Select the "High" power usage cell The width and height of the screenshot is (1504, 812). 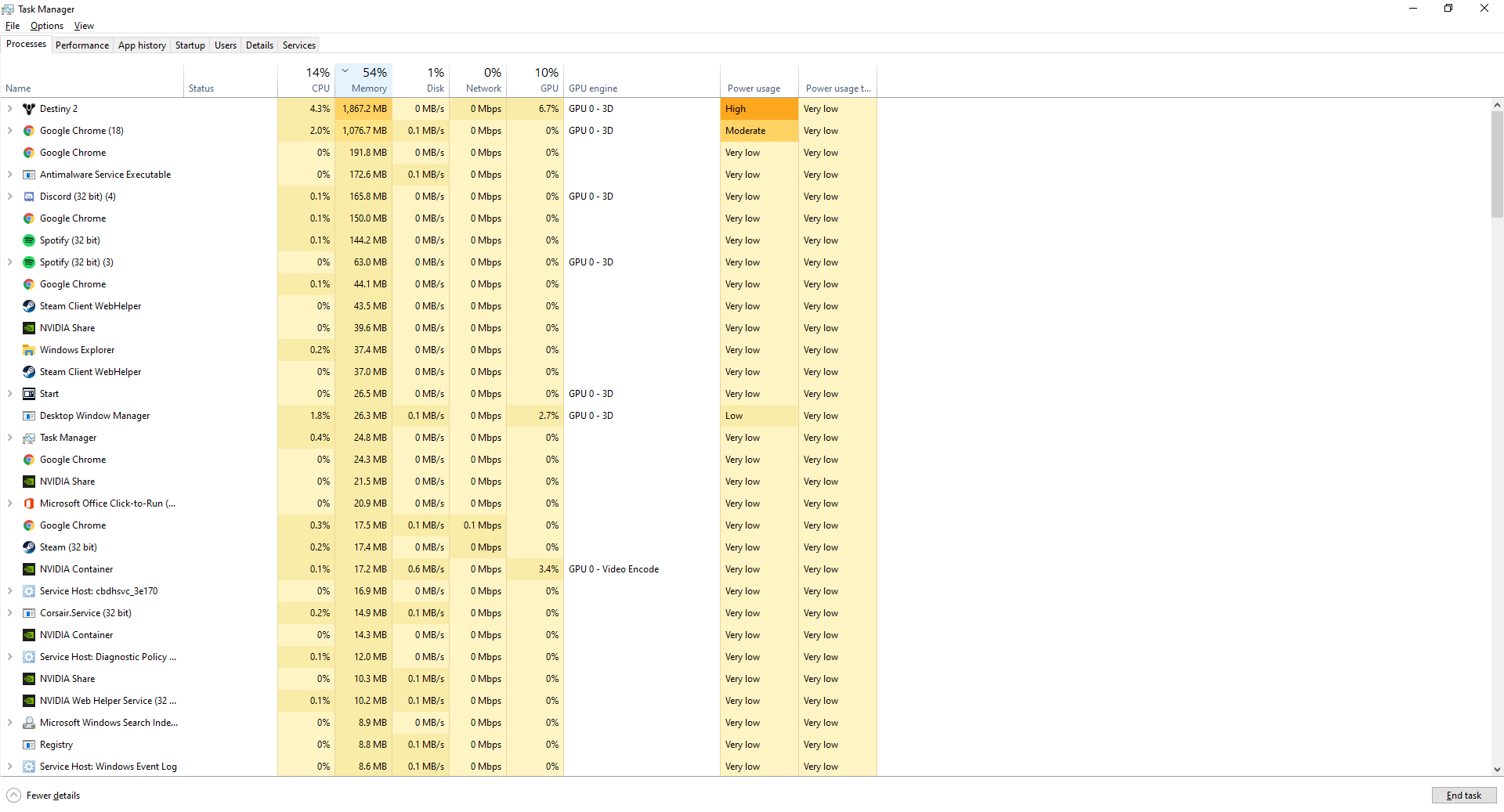759,109
